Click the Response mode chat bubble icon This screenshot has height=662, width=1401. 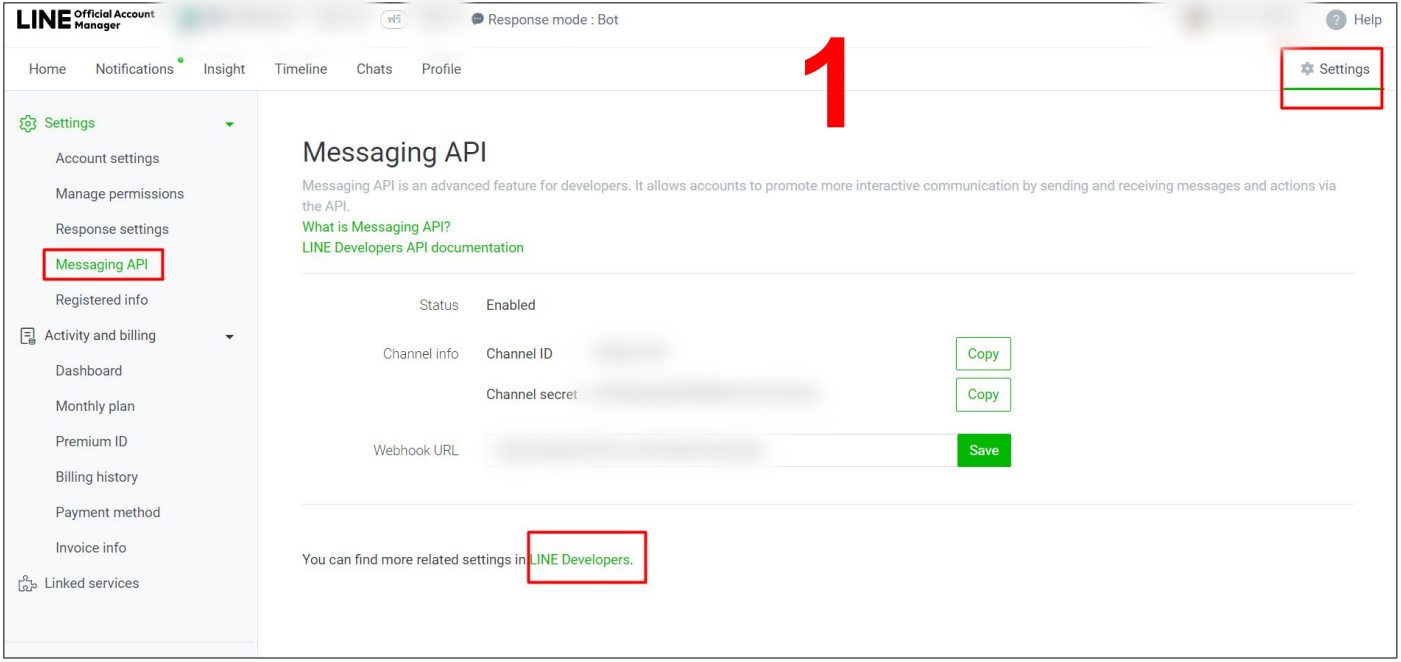(478, 20)
